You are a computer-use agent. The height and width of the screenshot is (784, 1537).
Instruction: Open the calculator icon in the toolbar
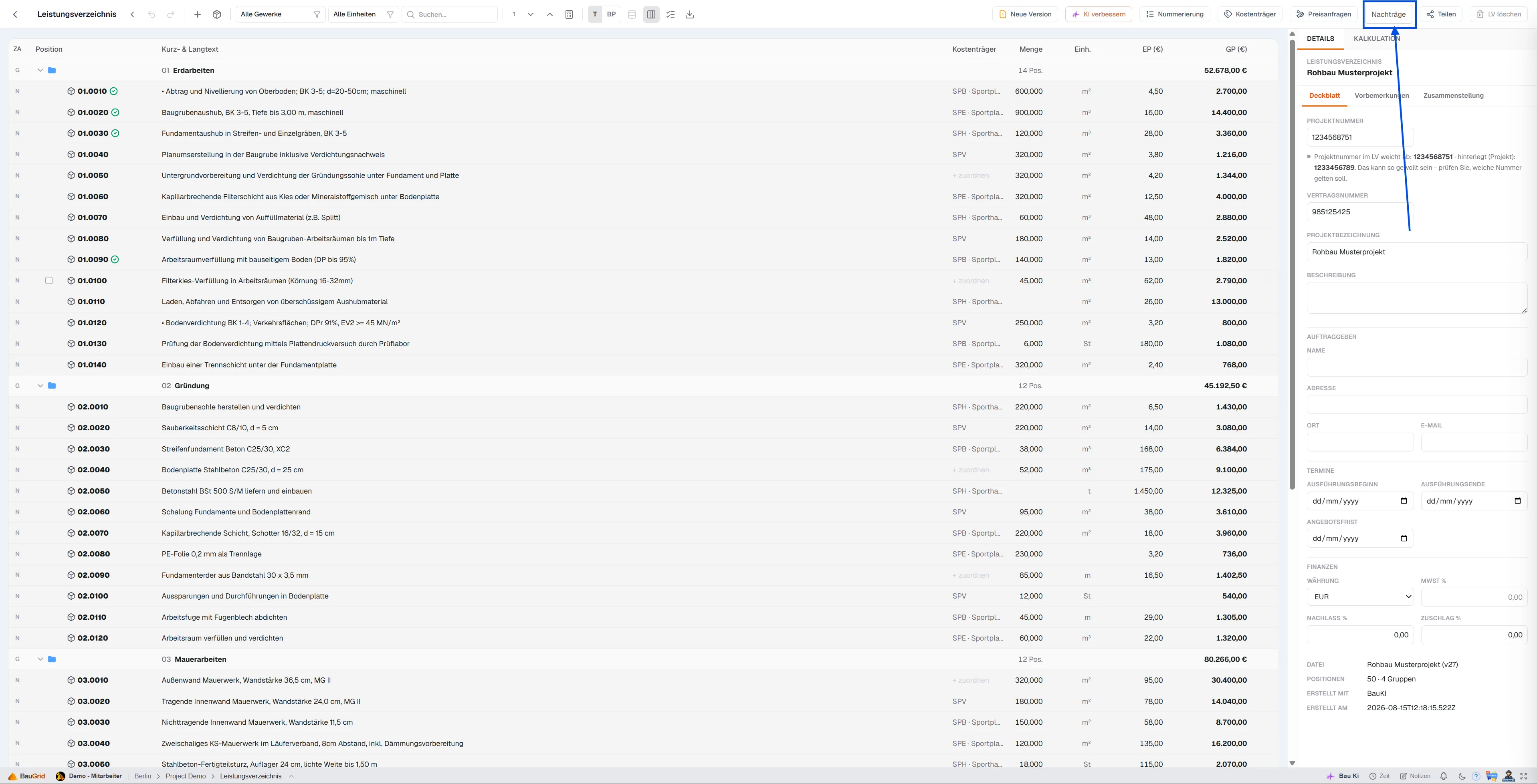click(569, 14)
